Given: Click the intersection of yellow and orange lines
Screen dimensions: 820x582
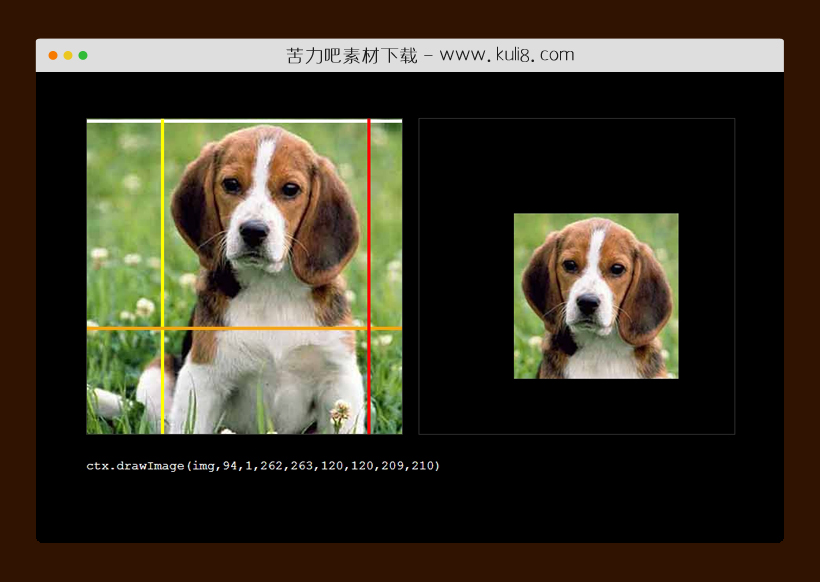Looking at the screenshot, I should pos(163,328).
